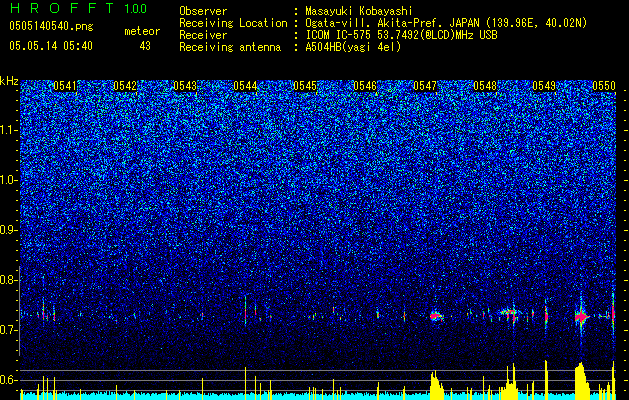Click the 0542 time marker
629x400 pixels.
point(125,86)
